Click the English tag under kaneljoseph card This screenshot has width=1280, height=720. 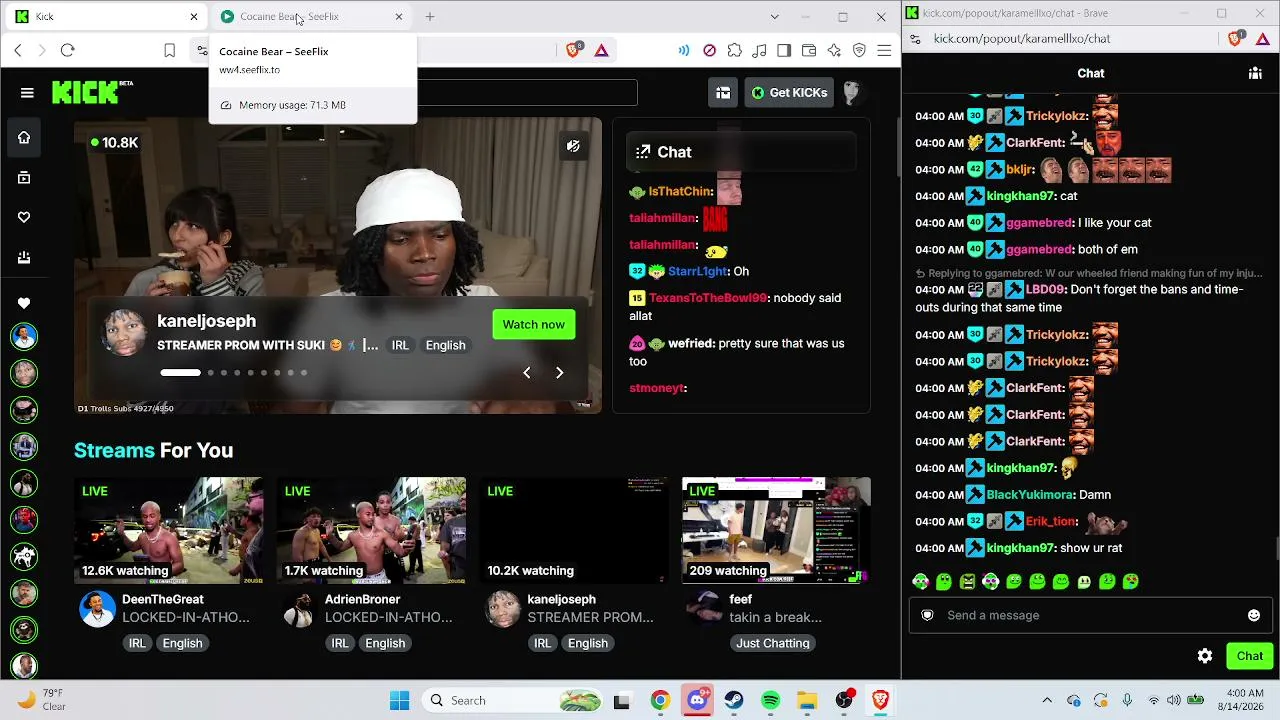tap(587, 643)
